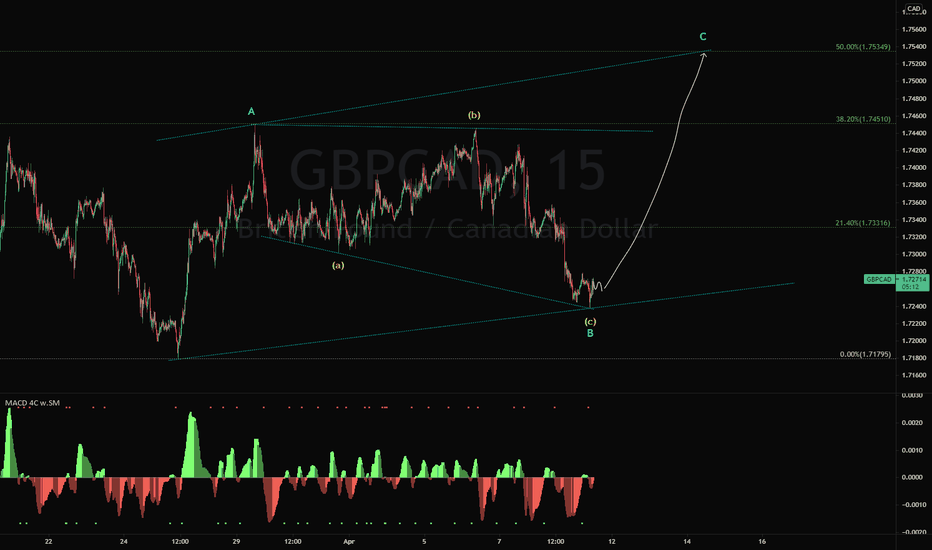Click the 1.75600 price scale value
The height and width of the screenshot is (550, 932).
pos(914,29)
